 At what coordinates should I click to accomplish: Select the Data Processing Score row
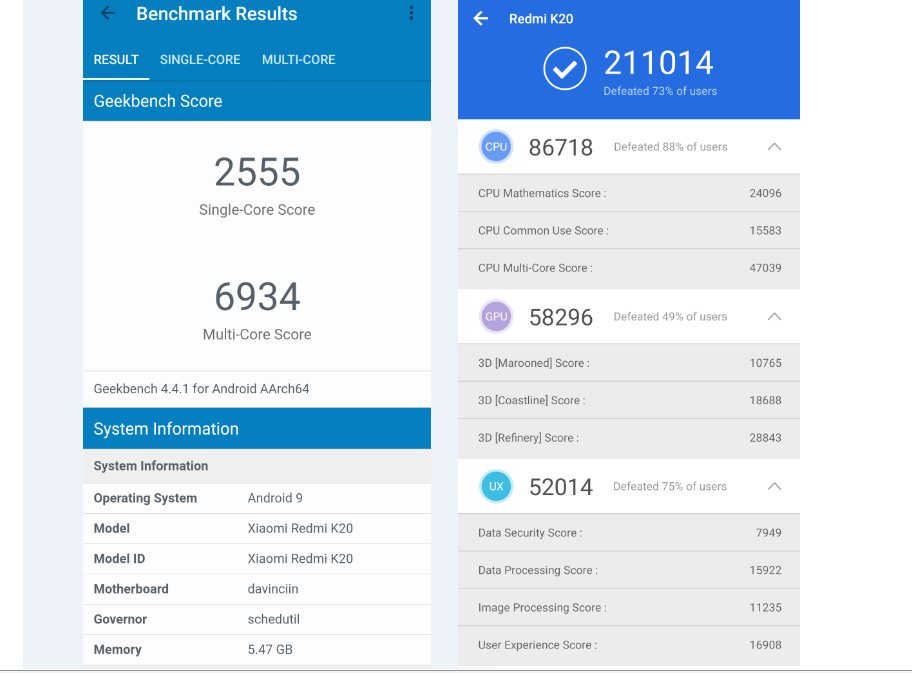629,570
